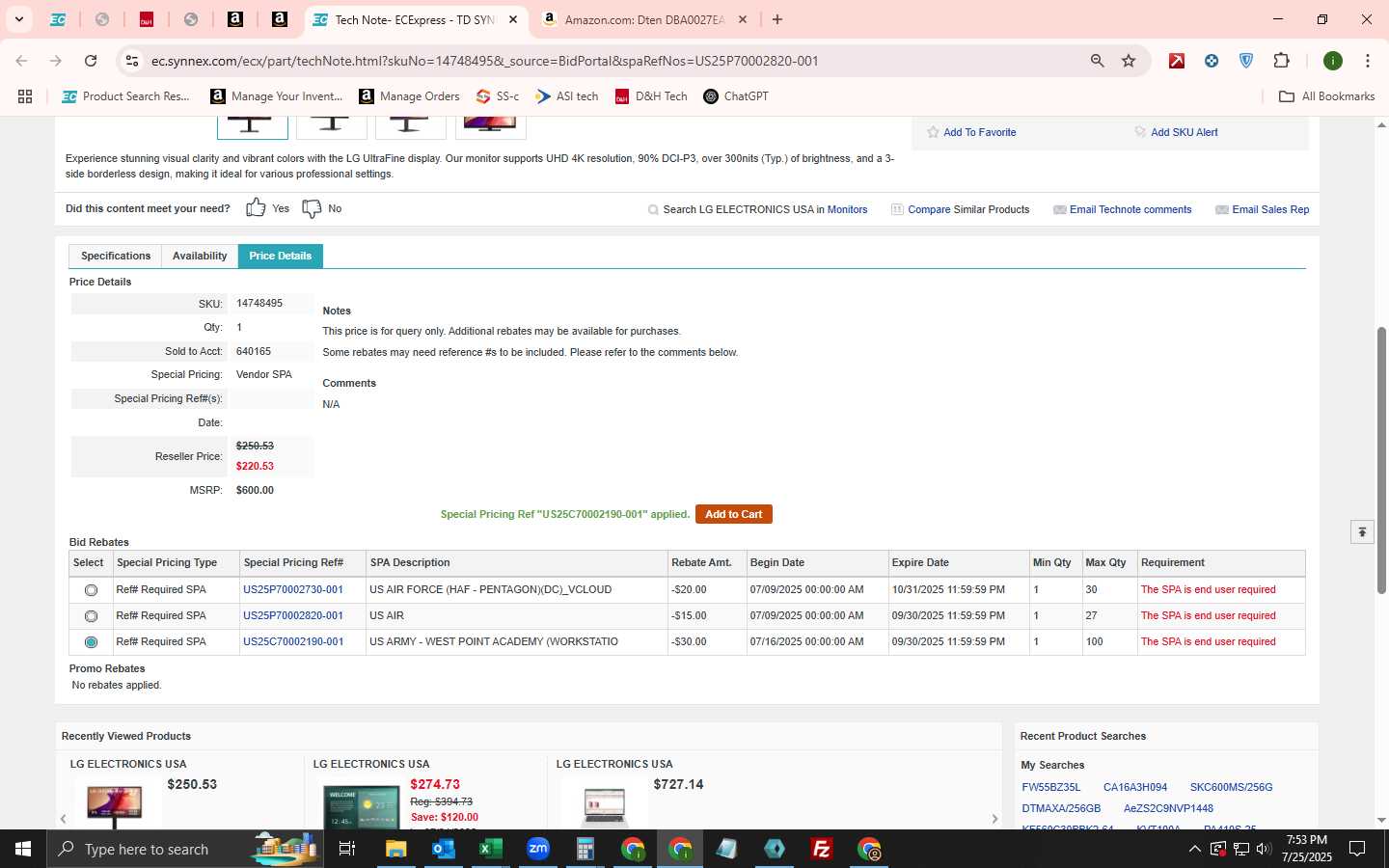The height and width of the screenshot is (868, 1389).
Task: Open the FW55BZ35L recent search link
Action: pyautogui.click(x=1051, y=787)
